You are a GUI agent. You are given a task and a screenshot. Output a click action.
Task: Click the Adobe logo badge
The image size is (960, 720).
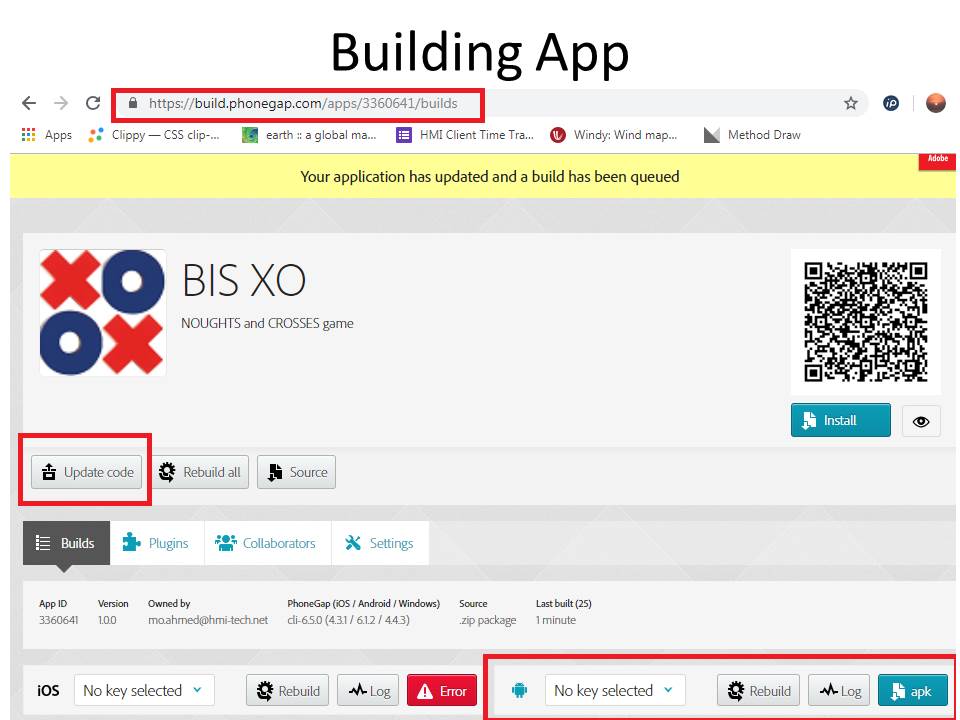[937, 161]
